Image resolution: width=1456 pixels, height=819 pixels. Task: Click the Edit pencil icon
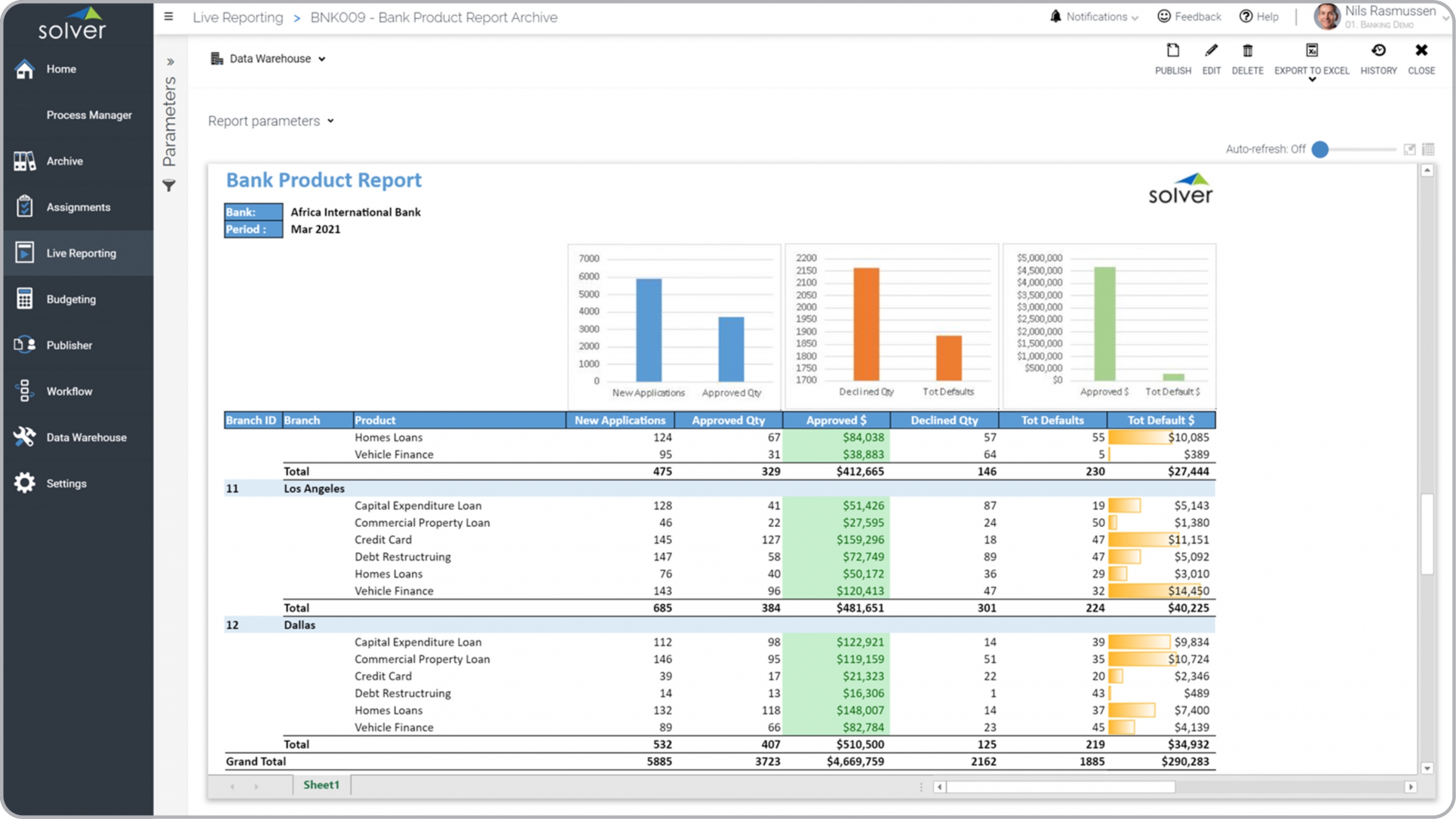(1211, 51)
